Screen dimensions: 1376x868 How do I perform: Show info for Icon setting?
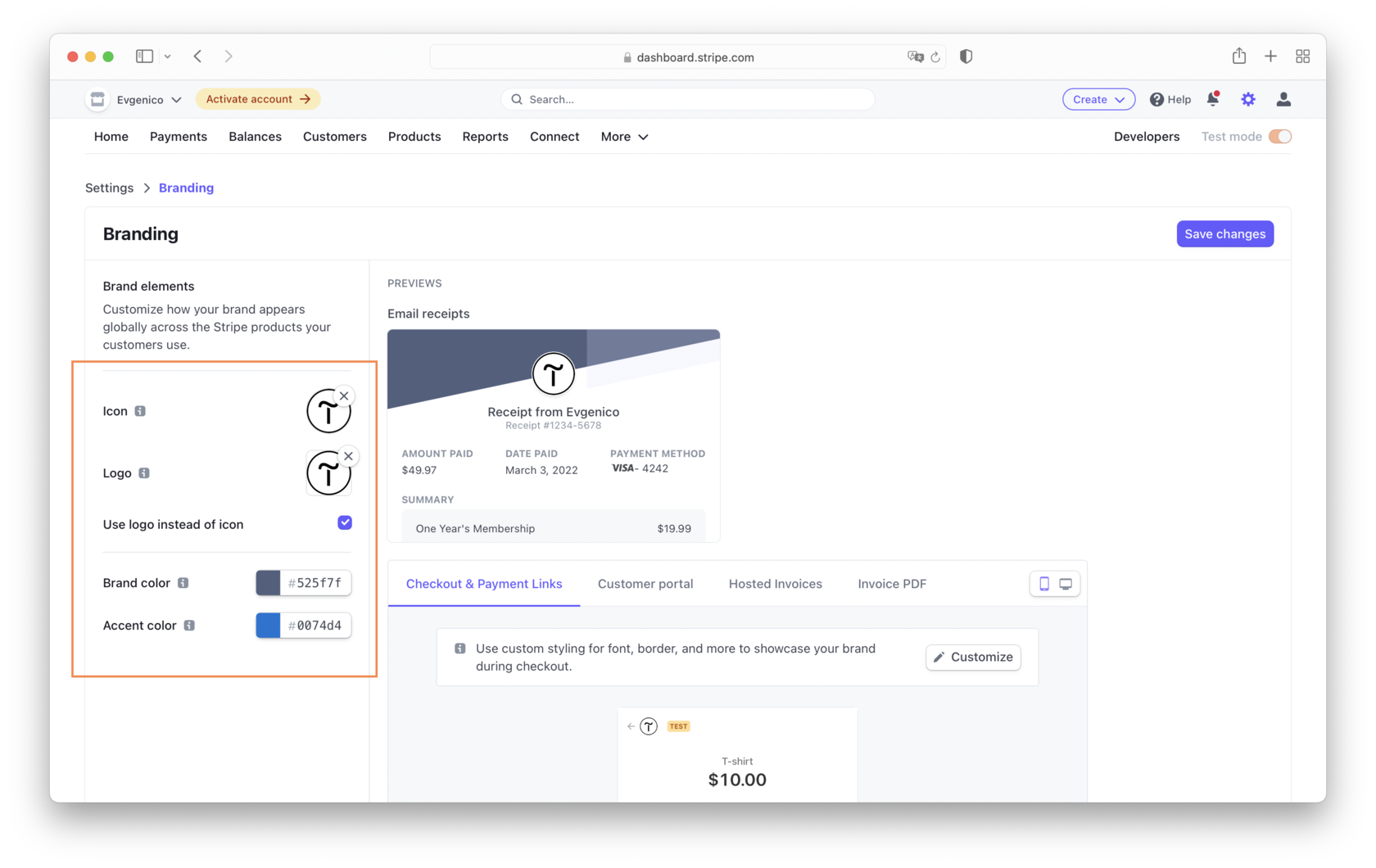pos(140,411)
